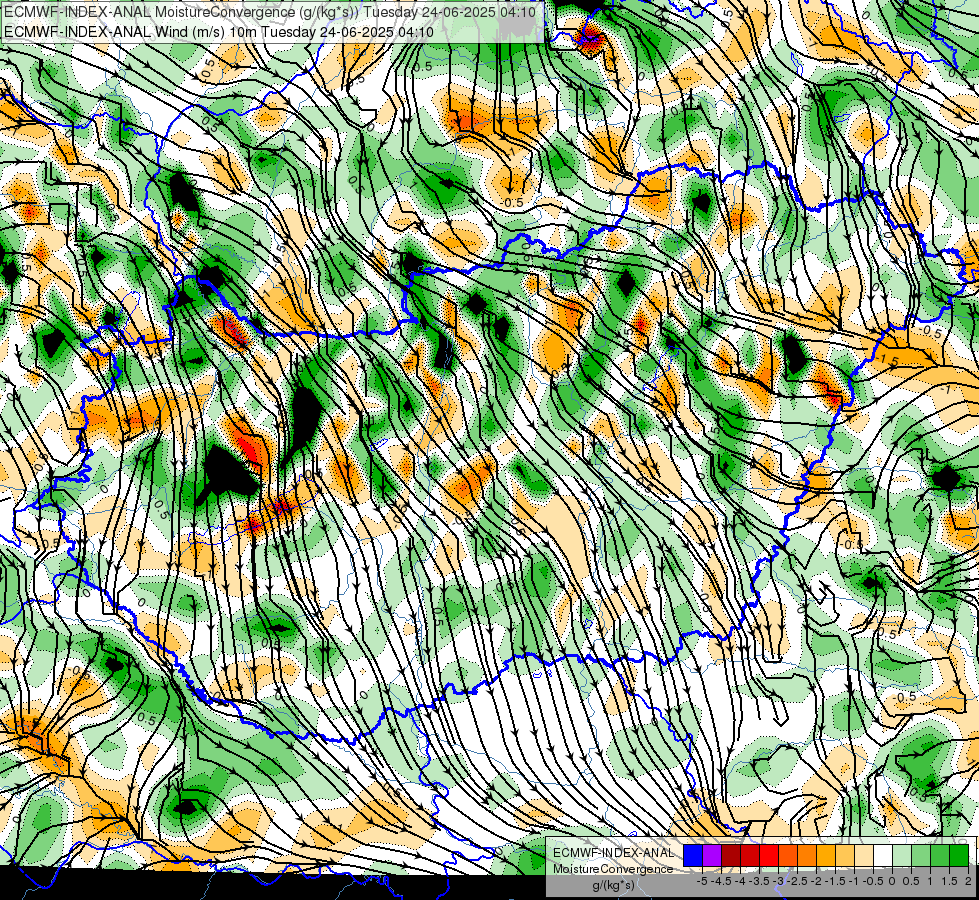Select the lightest green legend swatch

pos(902,855)
